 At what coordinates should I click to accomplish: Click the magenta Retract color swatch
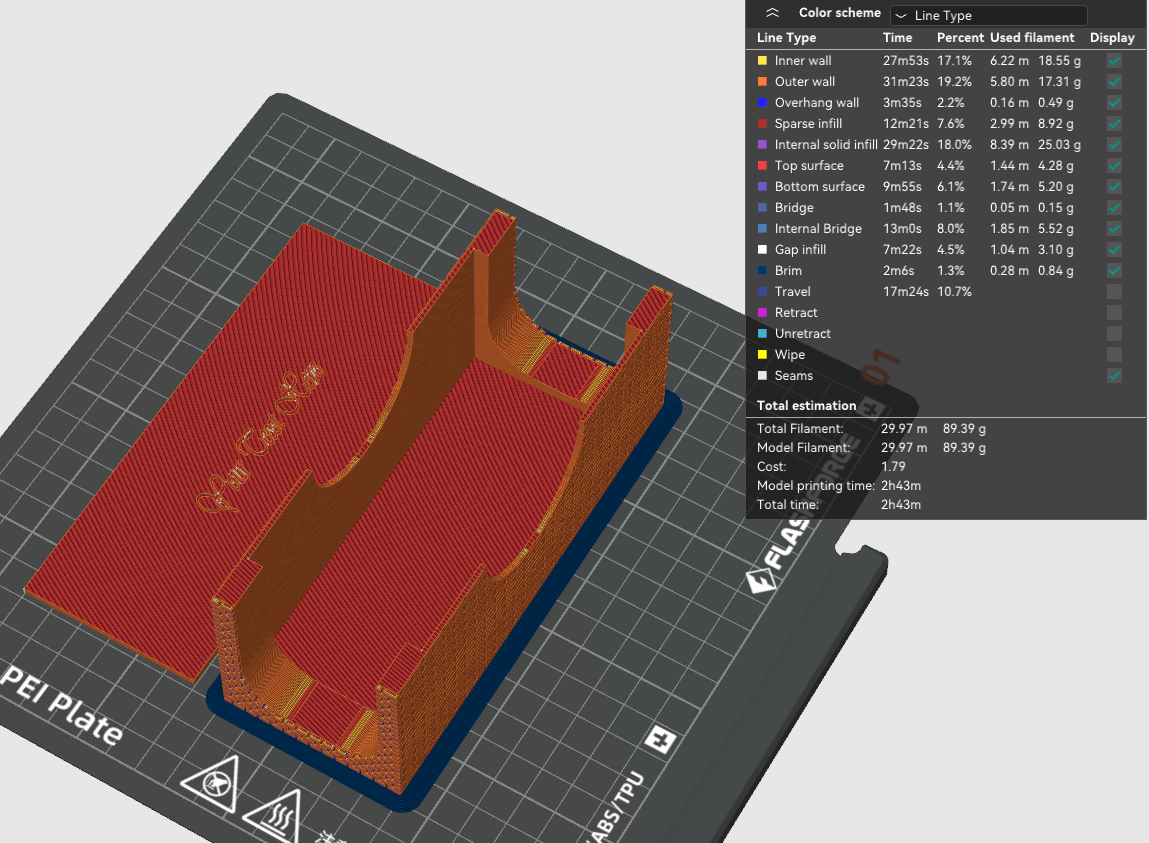click(762, 313)
